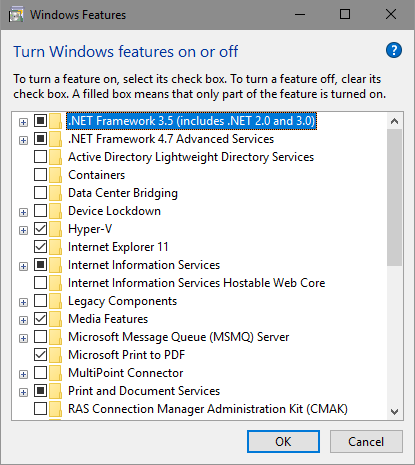Expand the Microsoft Message Queue (MSMQ) Server node

23,338
